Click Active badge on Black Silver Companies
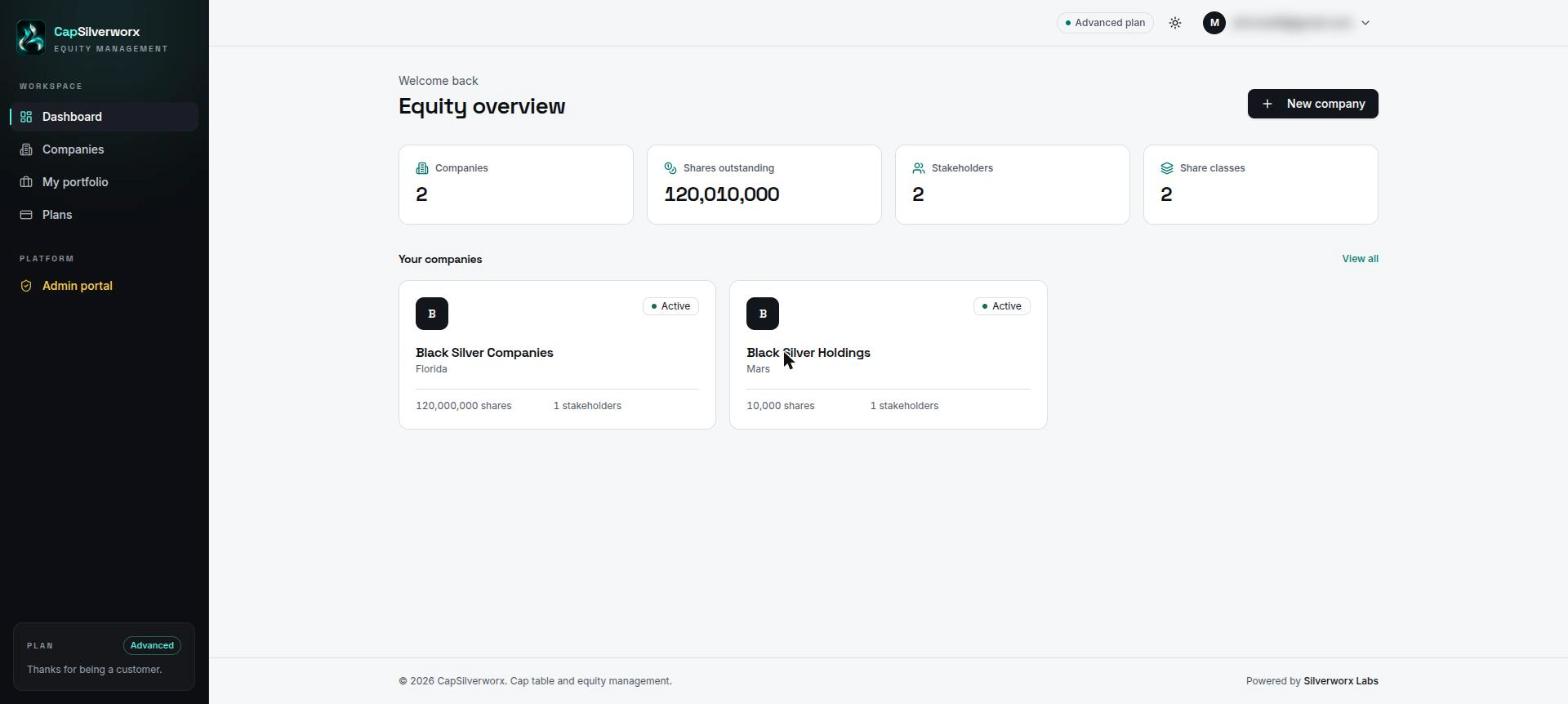1568x704 pixels. pyautogui.click(x=671, y=306)
